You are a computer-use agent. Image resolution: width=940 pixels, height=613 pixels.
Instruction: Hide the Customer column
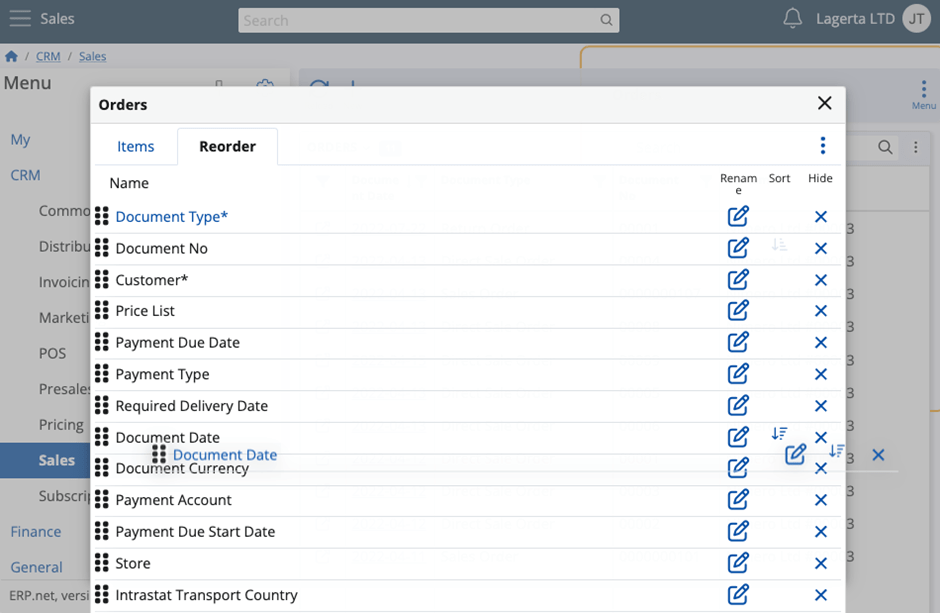(x=821, y=280)
